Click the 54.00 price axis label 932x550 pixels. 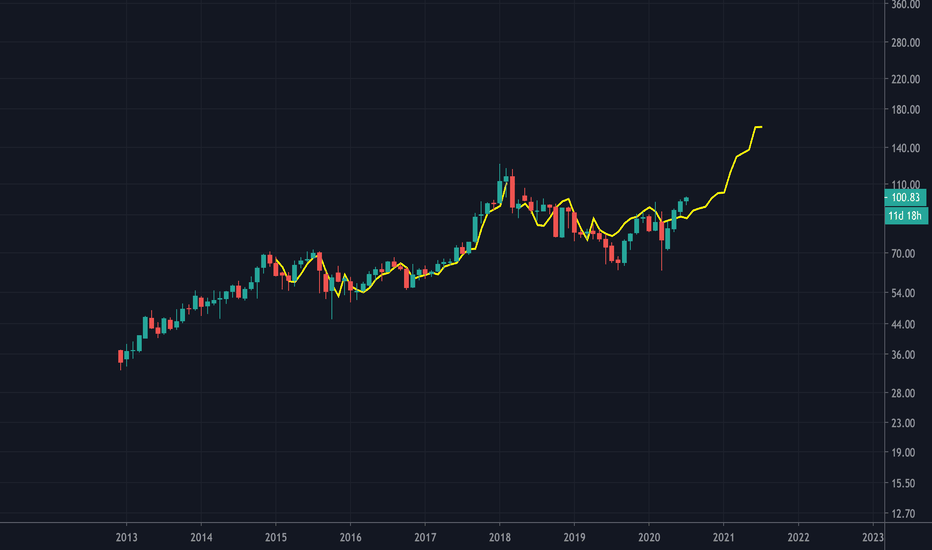[x=903, y=293]
